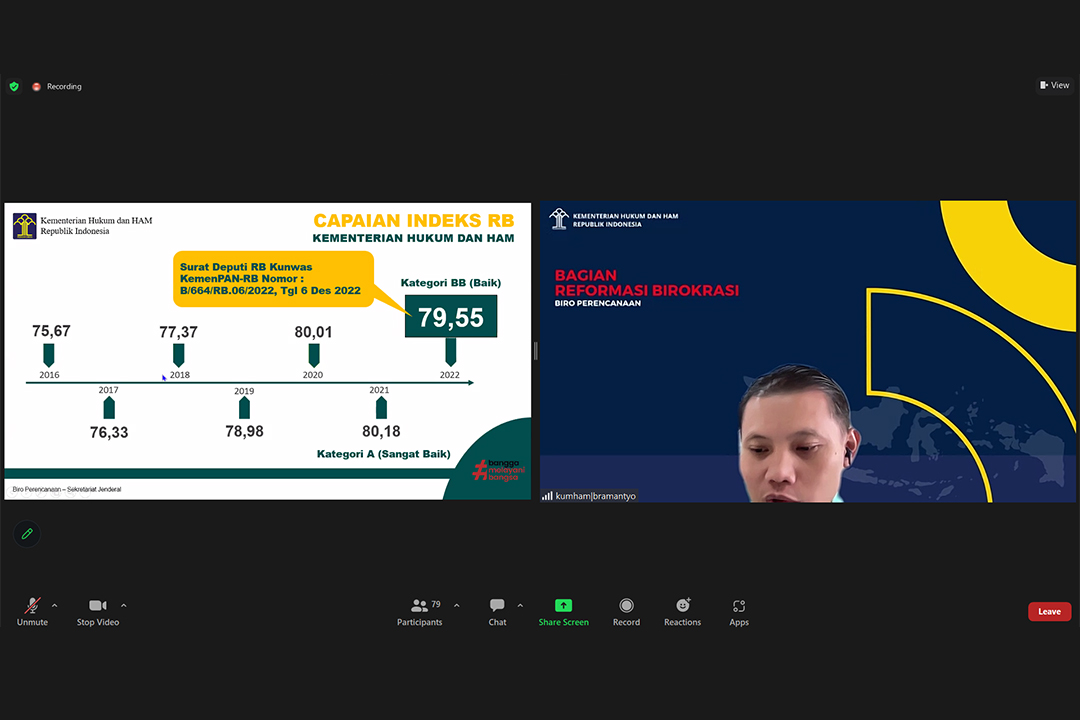
Task: Click the red Recording indicator
Action: (57, 87)
